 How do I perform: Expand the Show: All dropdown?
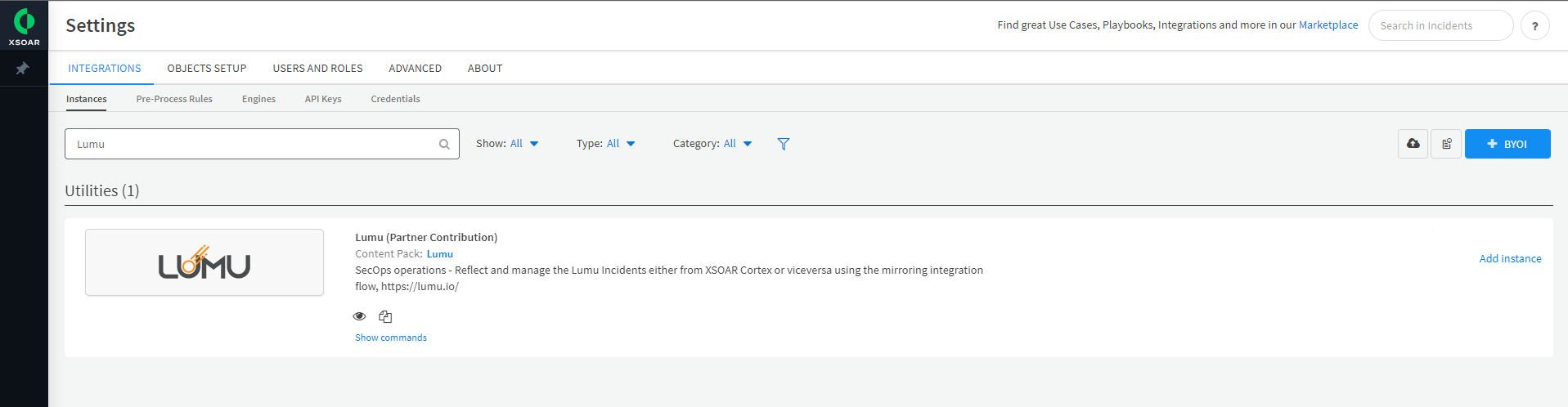(507, 144)
